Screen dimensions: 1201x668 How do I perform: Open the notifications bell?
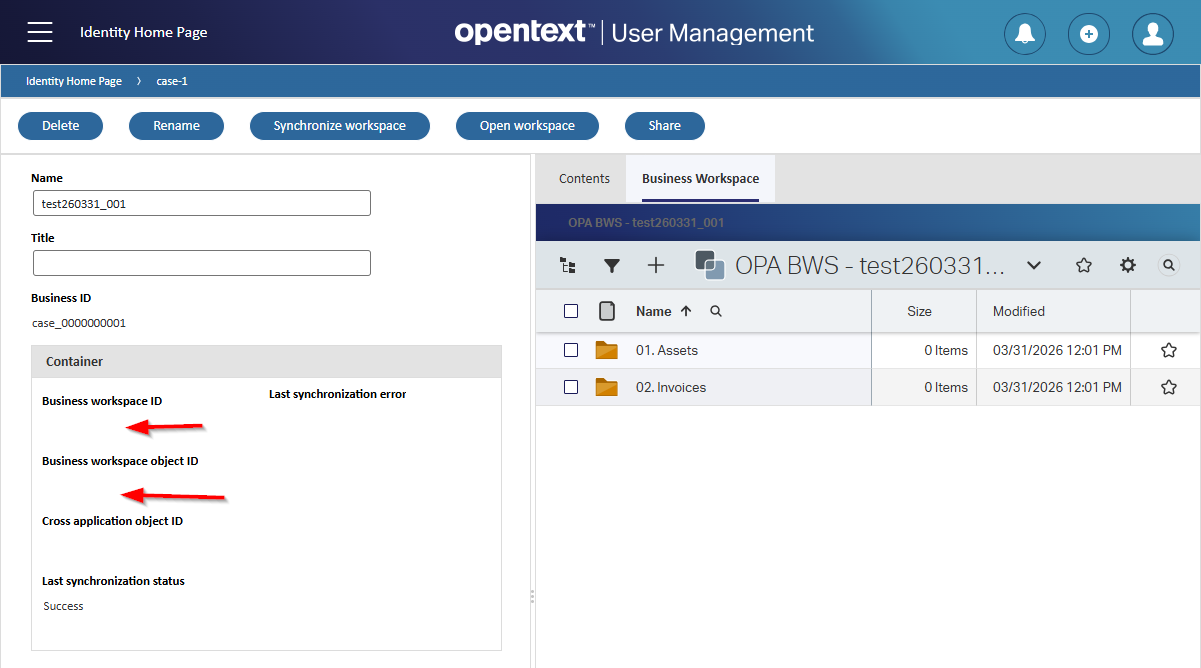[x=1025, y=34]
